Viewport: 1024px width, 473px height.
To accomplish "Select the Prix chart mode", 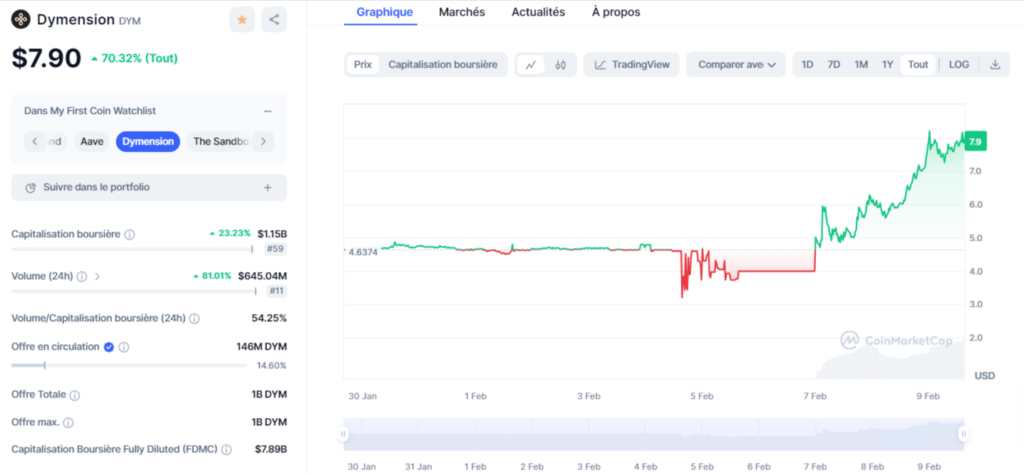I will click(x=362, y=65).
